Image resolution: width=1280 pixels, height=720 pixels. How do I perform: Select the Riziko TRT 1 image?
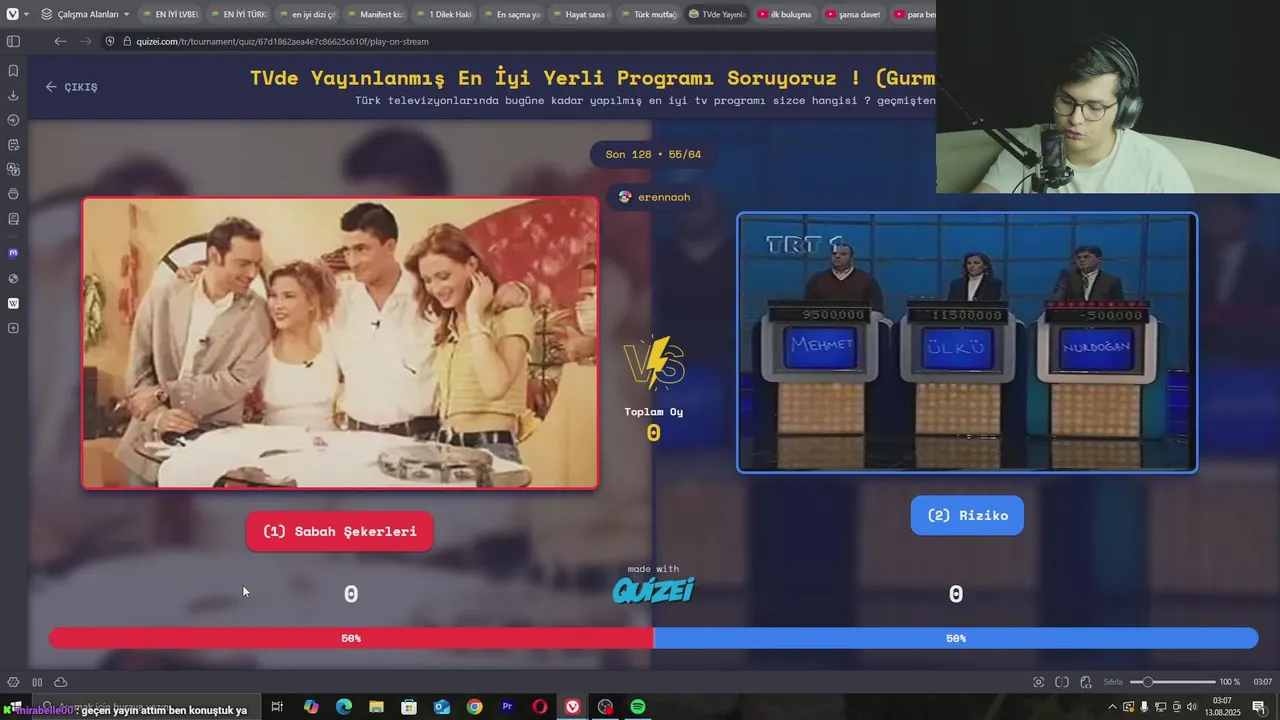[x=967, y=342]
